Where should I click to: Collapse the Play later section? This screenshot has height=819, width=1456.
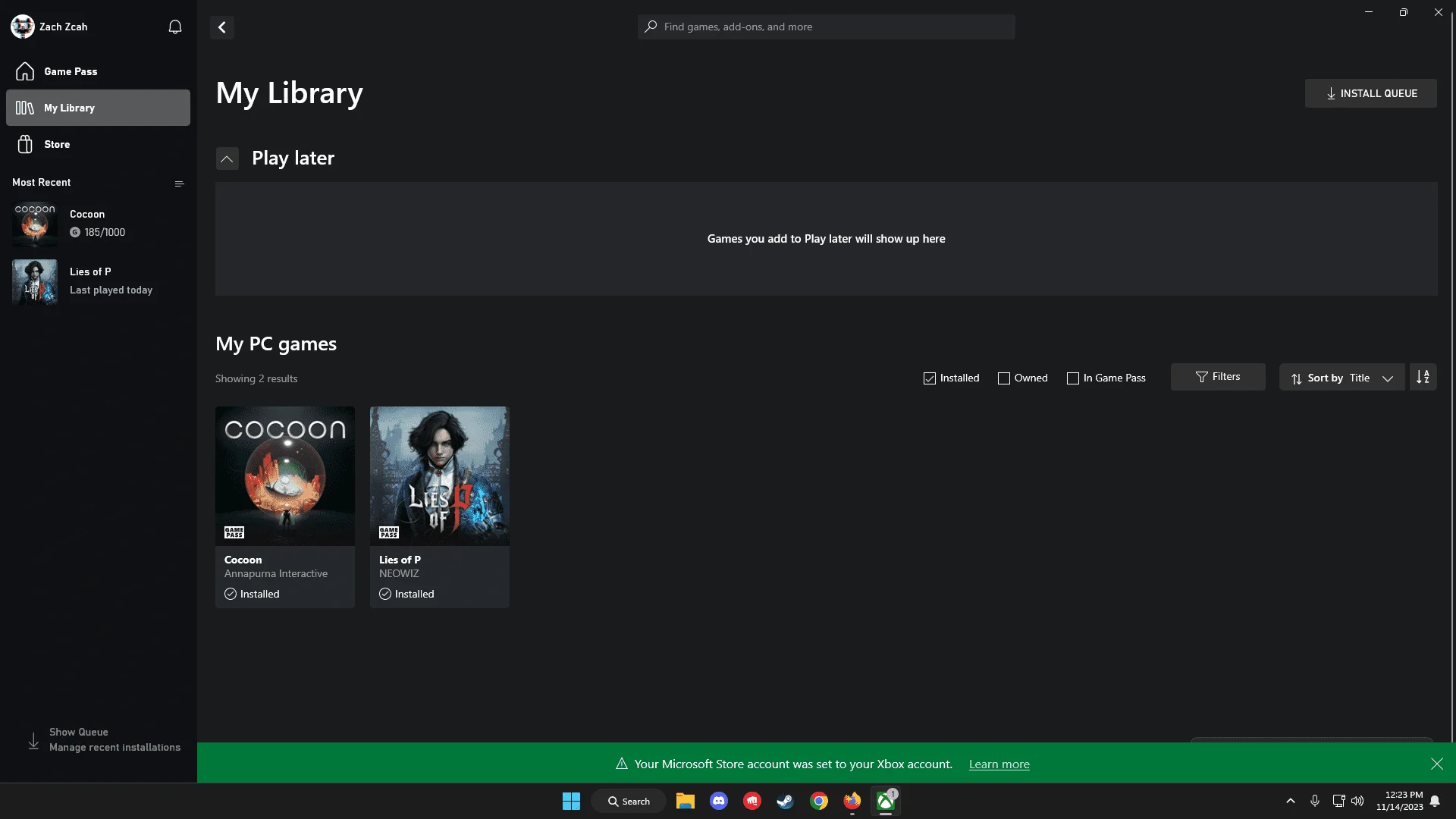pos(227,158)
